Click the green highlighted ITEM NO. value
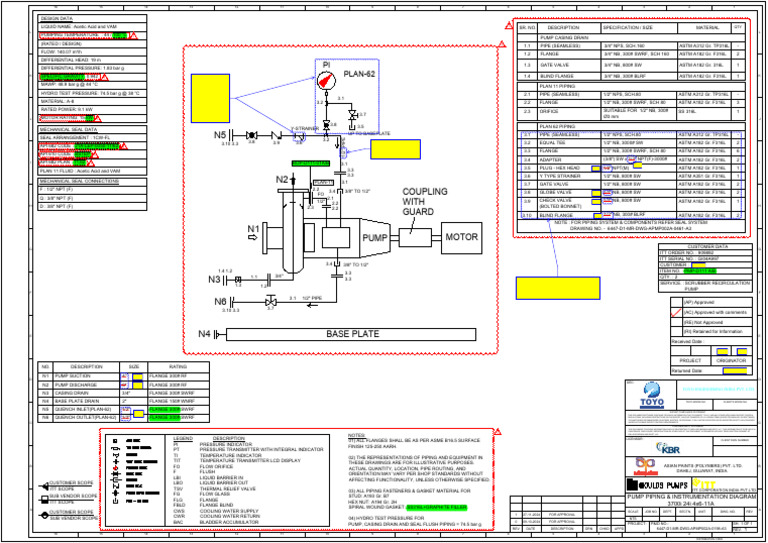 coord(699,271)
